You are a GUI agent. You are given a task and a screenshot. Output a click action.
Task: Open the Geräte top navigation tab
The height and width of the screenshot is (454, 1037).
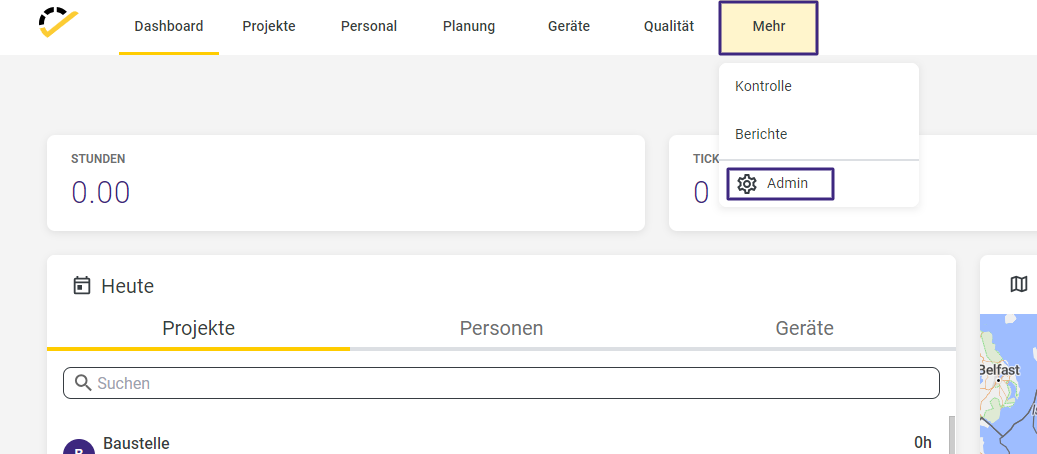[569, 27]
